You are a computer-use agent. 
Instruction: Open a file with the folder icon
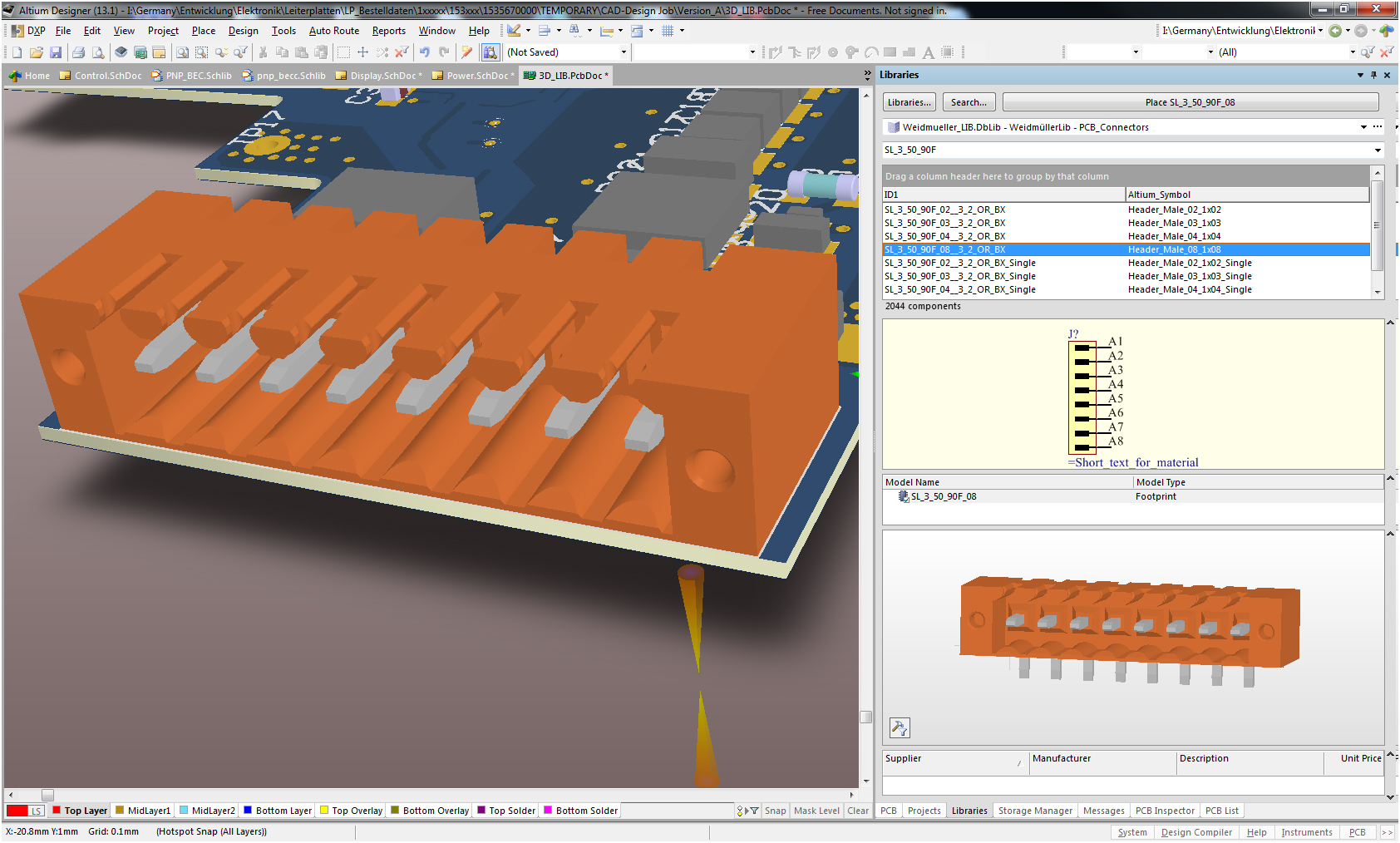point(37,52)
